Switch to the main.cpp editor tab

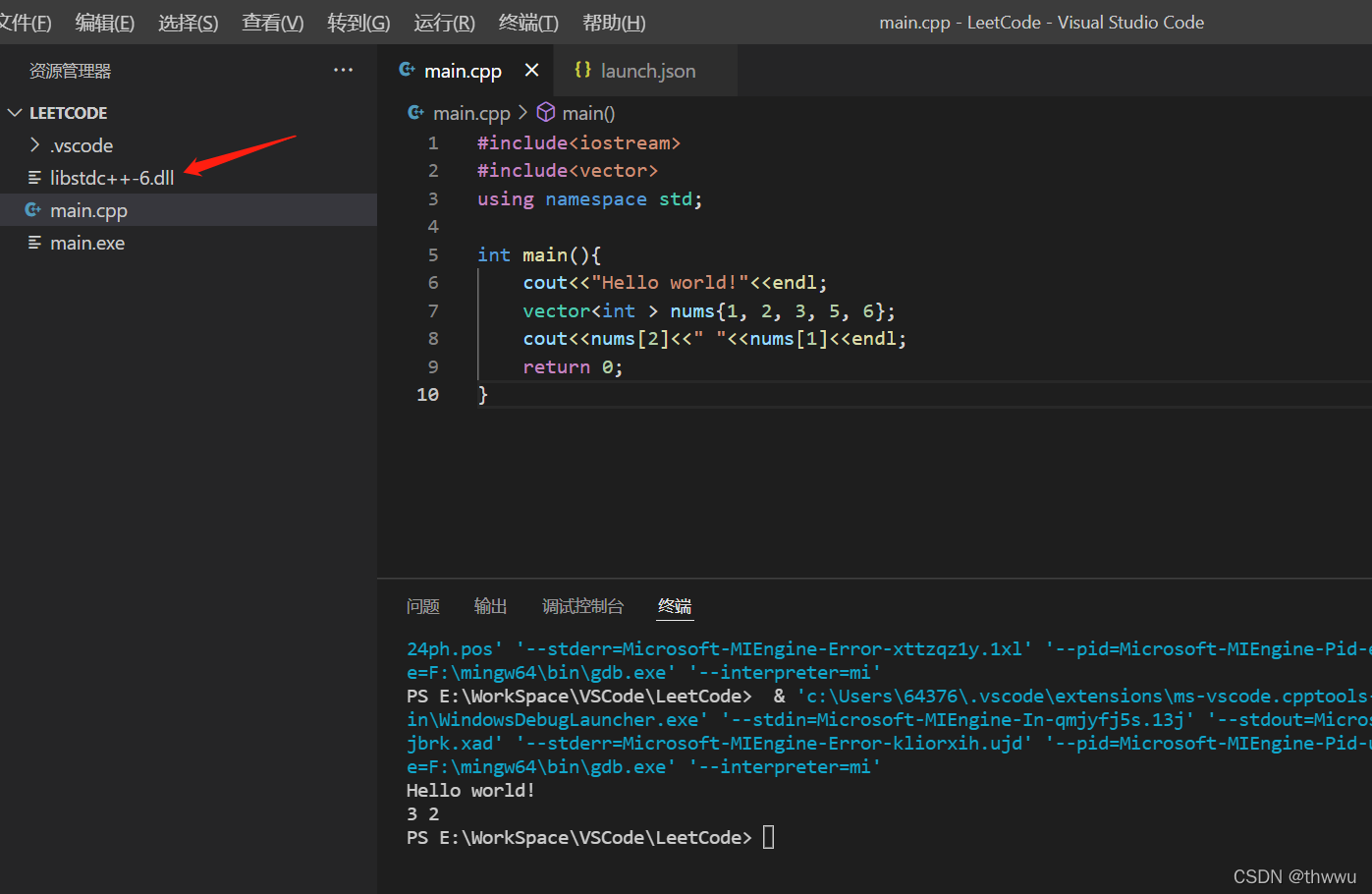[x=463, y=71]
